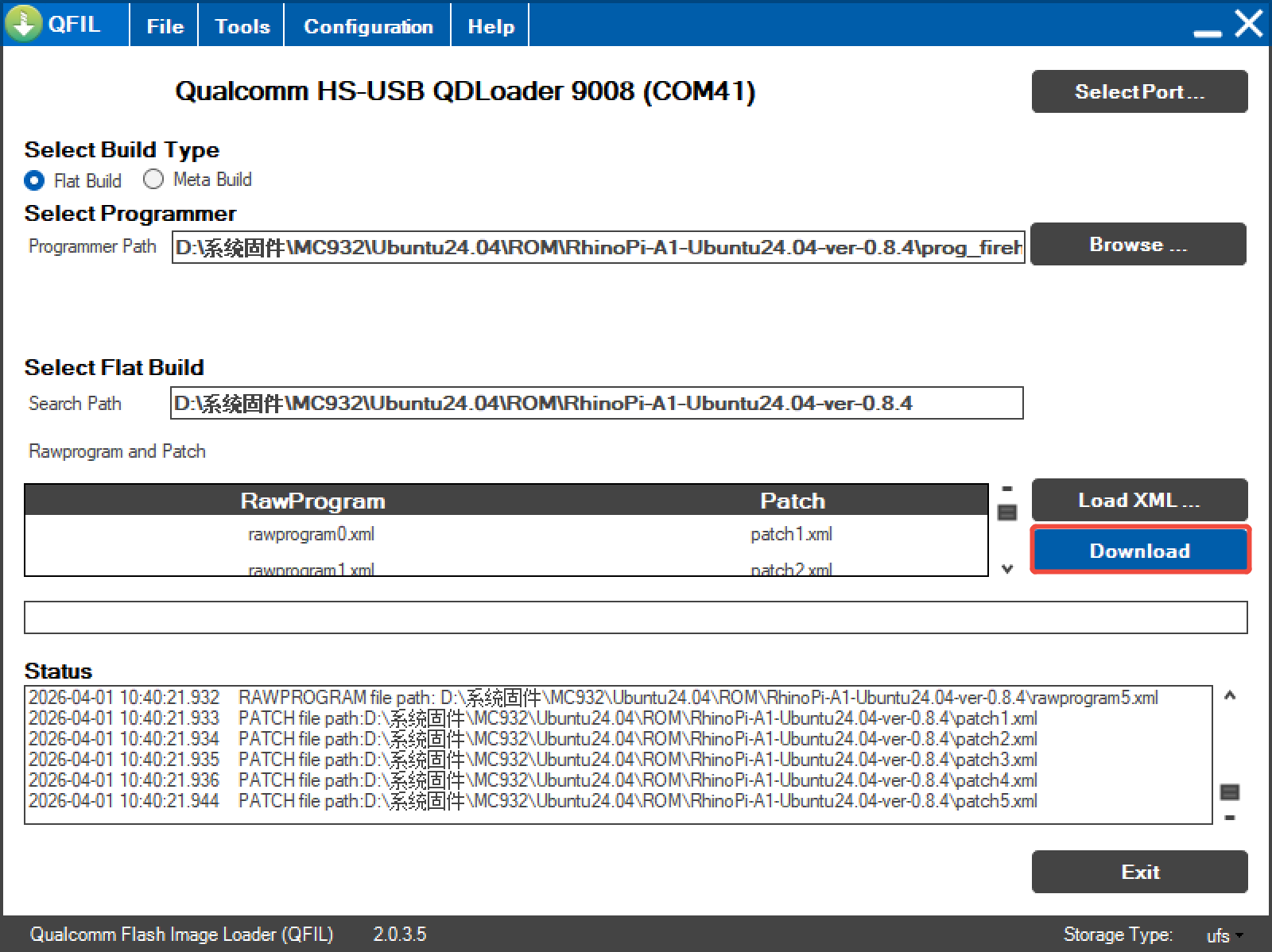Click the Load XML button
Image resolution: width=1272 pixels, height=952 pixels.
coord(1139,500)
